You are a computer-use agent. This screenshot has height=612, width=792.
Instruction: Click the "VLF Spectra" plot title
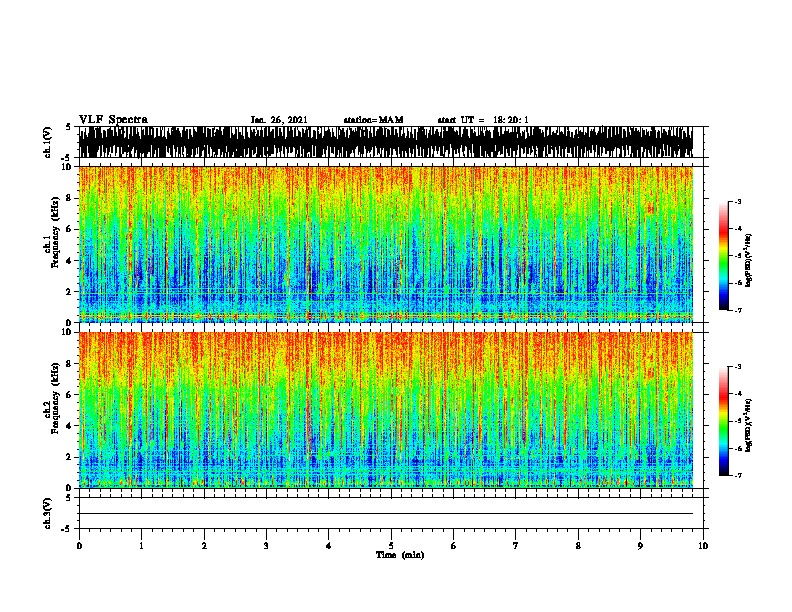pos(113,120)
